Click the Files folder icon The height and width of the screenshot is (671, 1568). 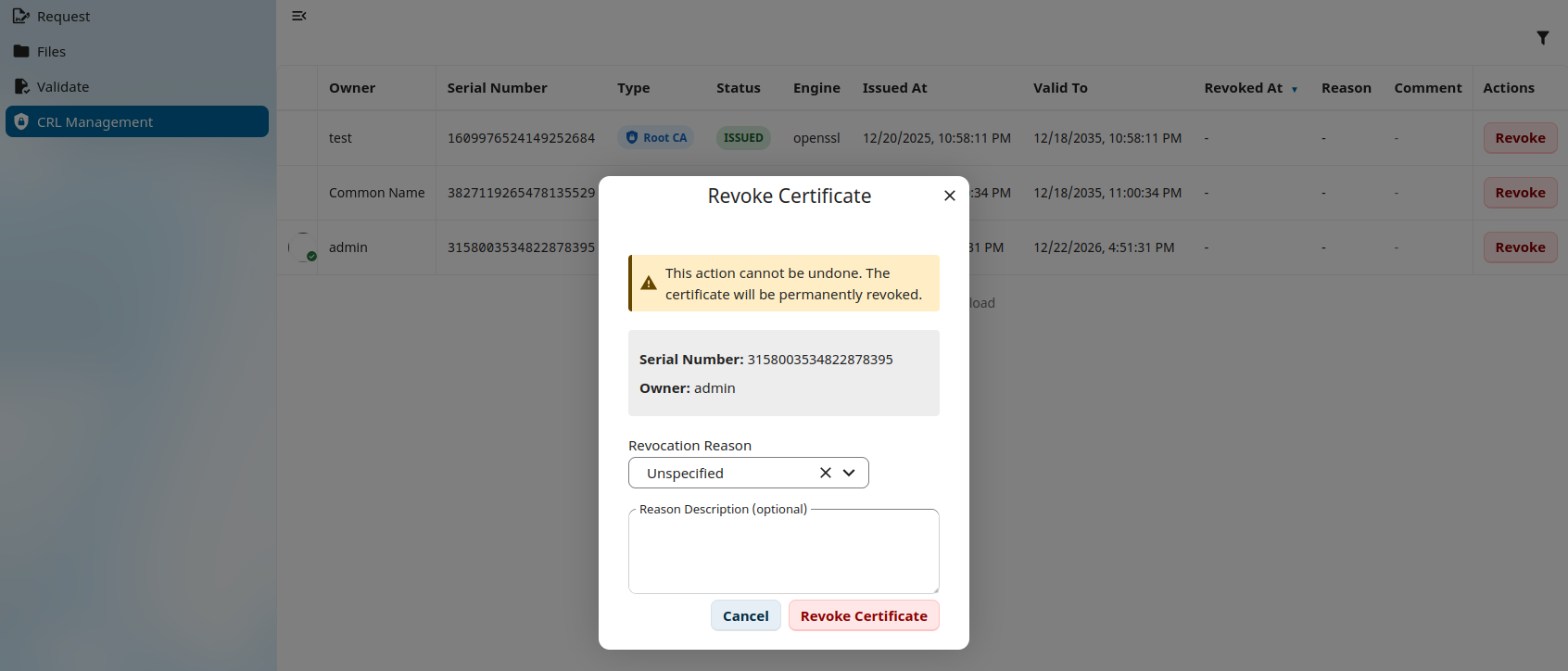(x=20, y=52)
